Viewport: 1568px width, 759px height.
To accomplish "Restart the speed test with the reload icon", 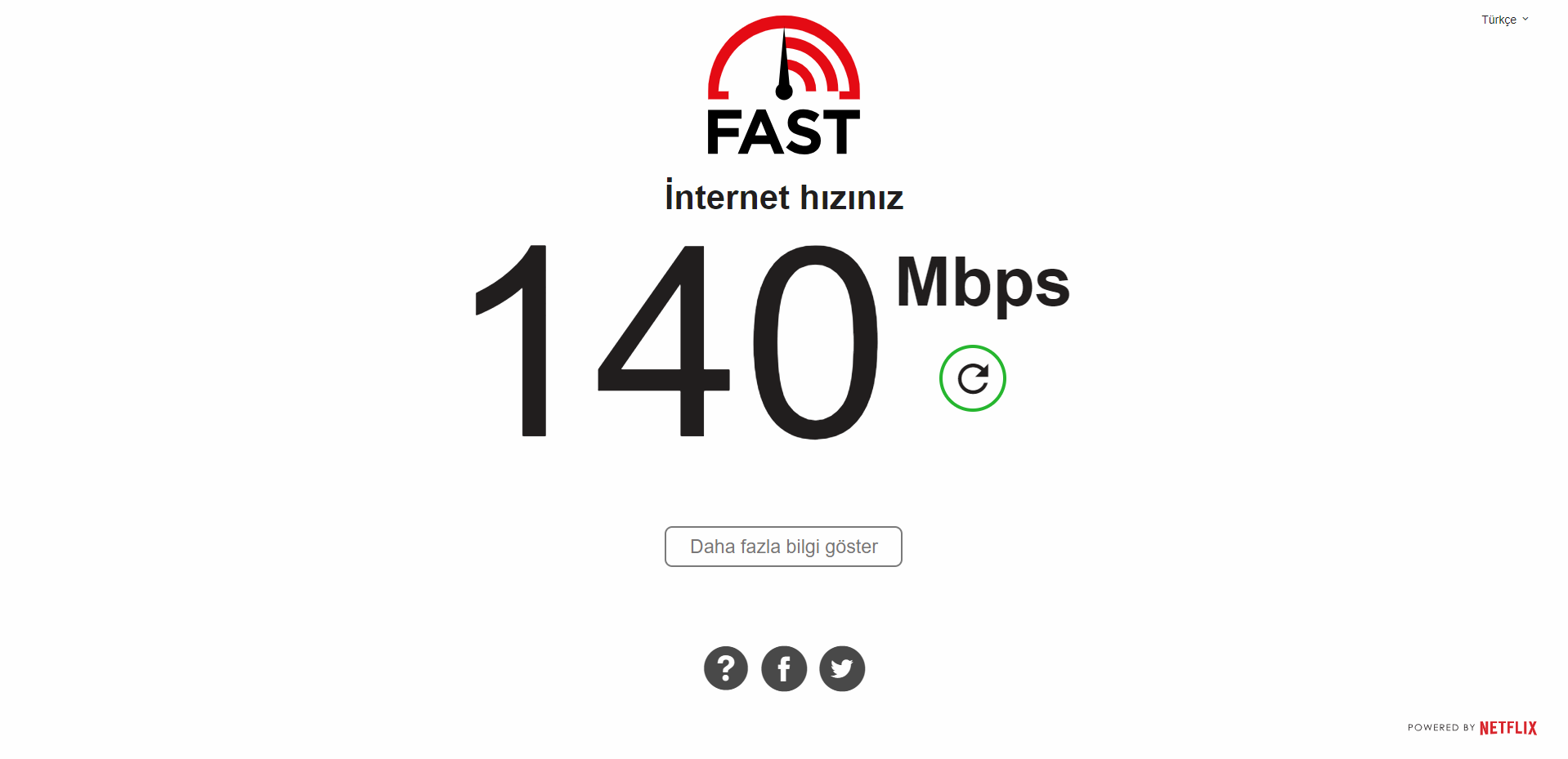I will coord(972,378).
